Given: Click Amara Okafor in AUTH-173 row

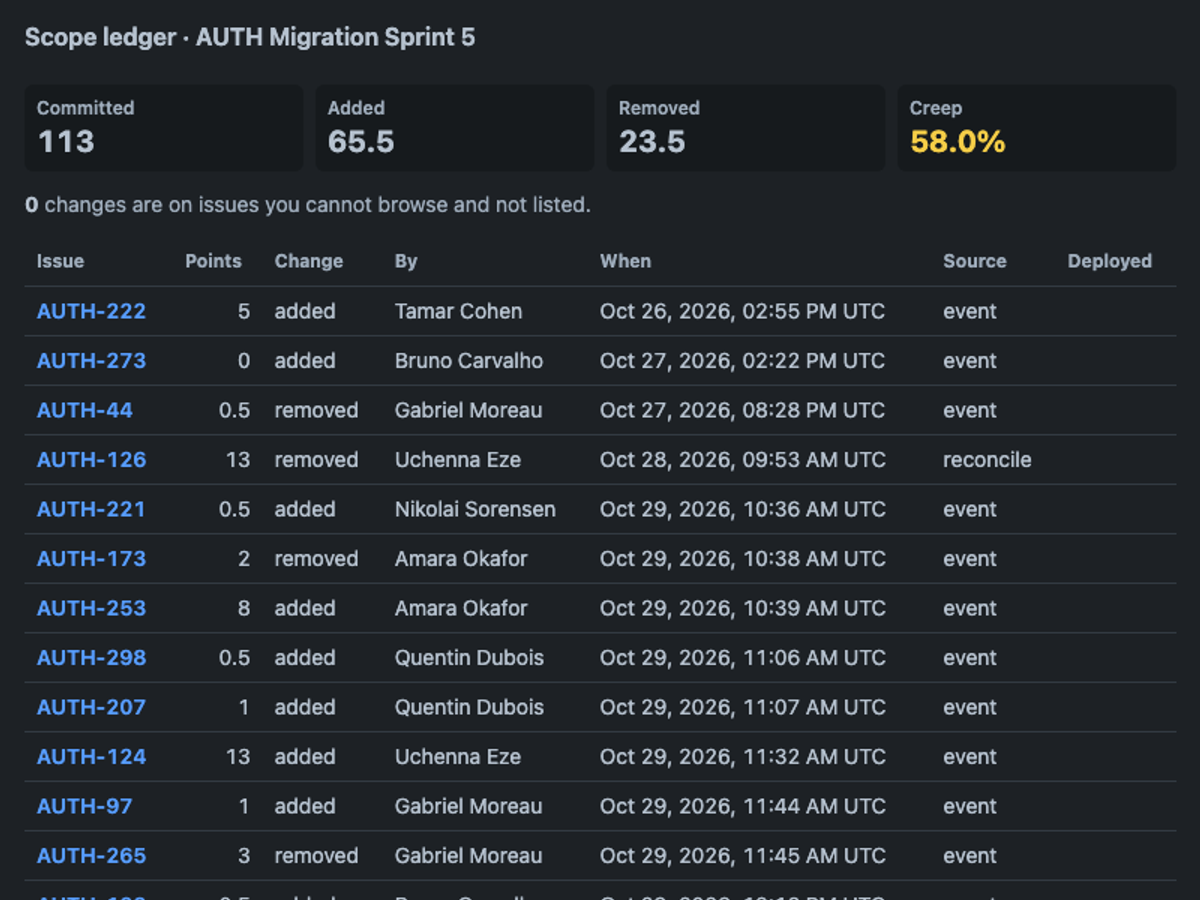Looking at the screenshot, I should (x=461, y=559).
